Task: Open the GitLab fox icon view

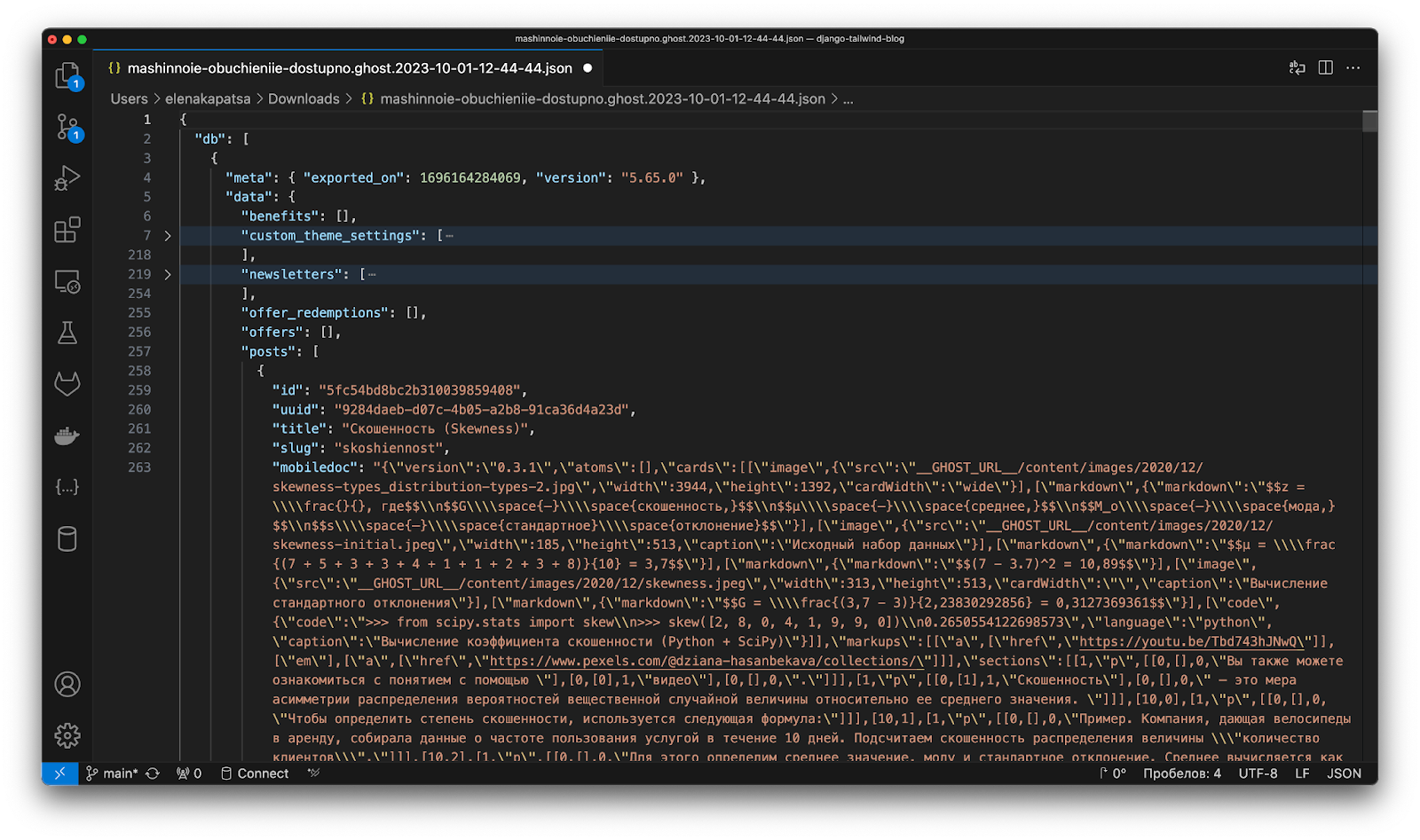Action: pos(67,384)
